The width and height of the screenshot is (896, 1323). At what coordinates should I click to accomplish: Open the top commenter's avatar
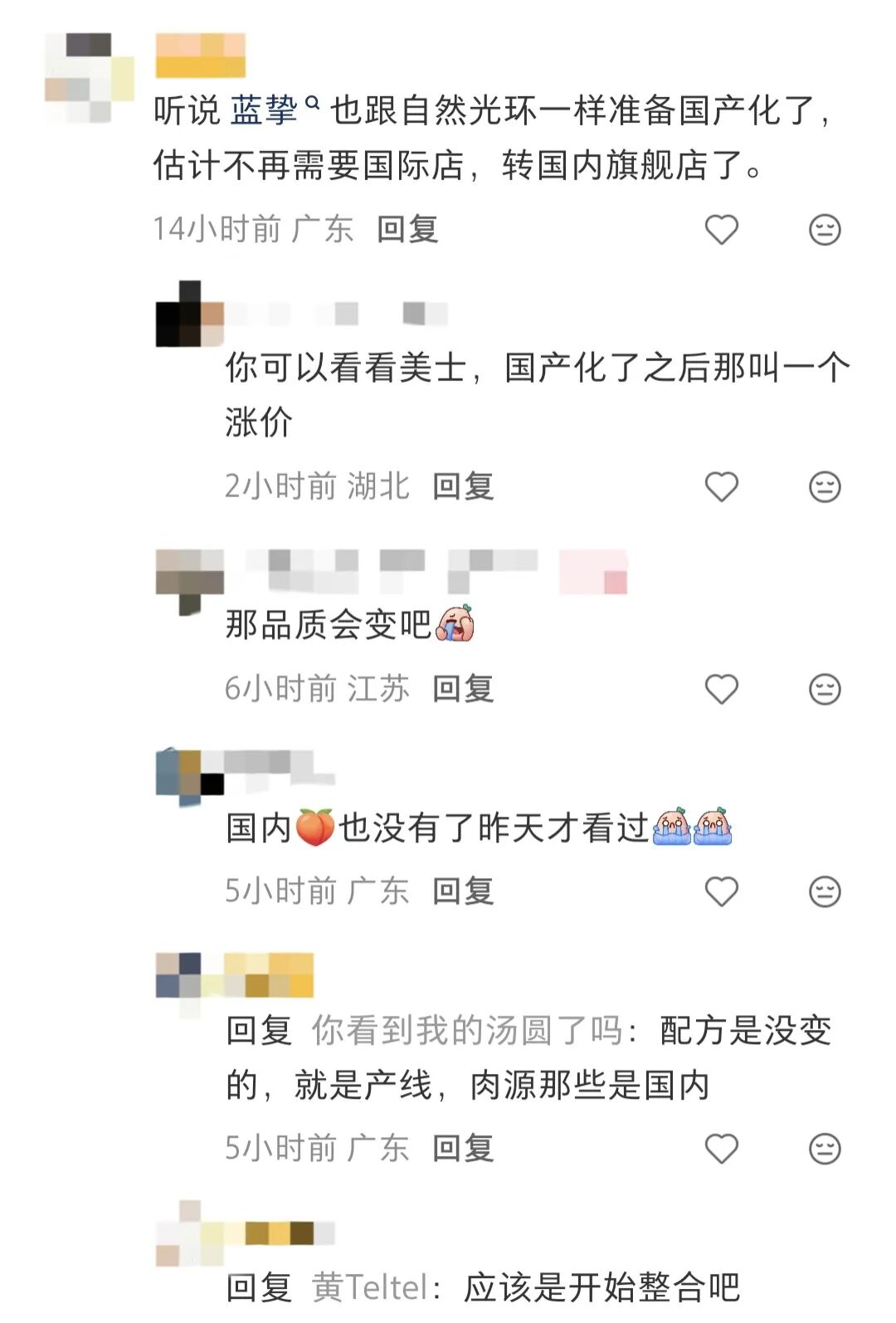coord(90,78)
